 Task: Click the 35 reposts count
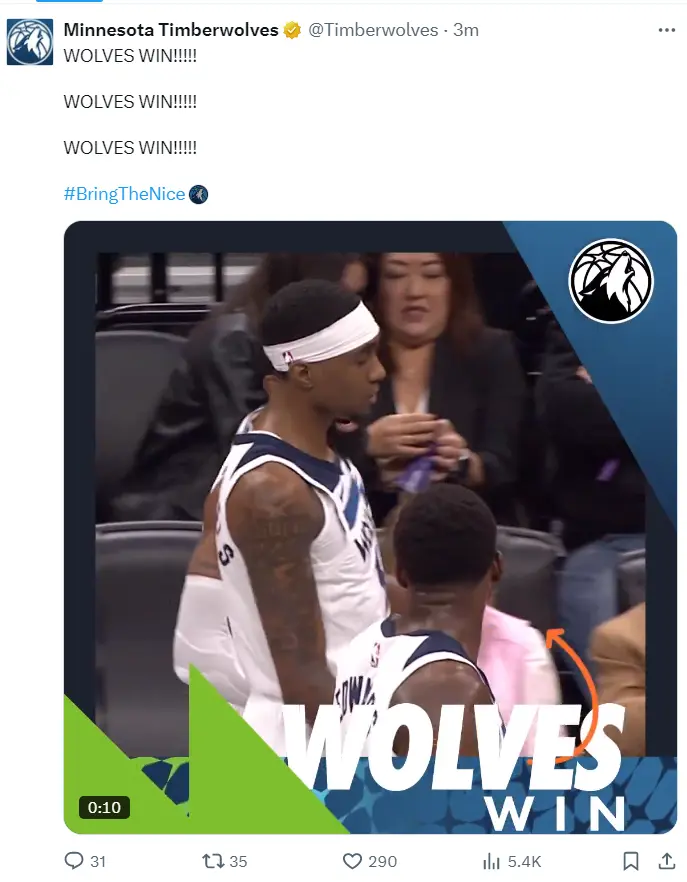238,861
